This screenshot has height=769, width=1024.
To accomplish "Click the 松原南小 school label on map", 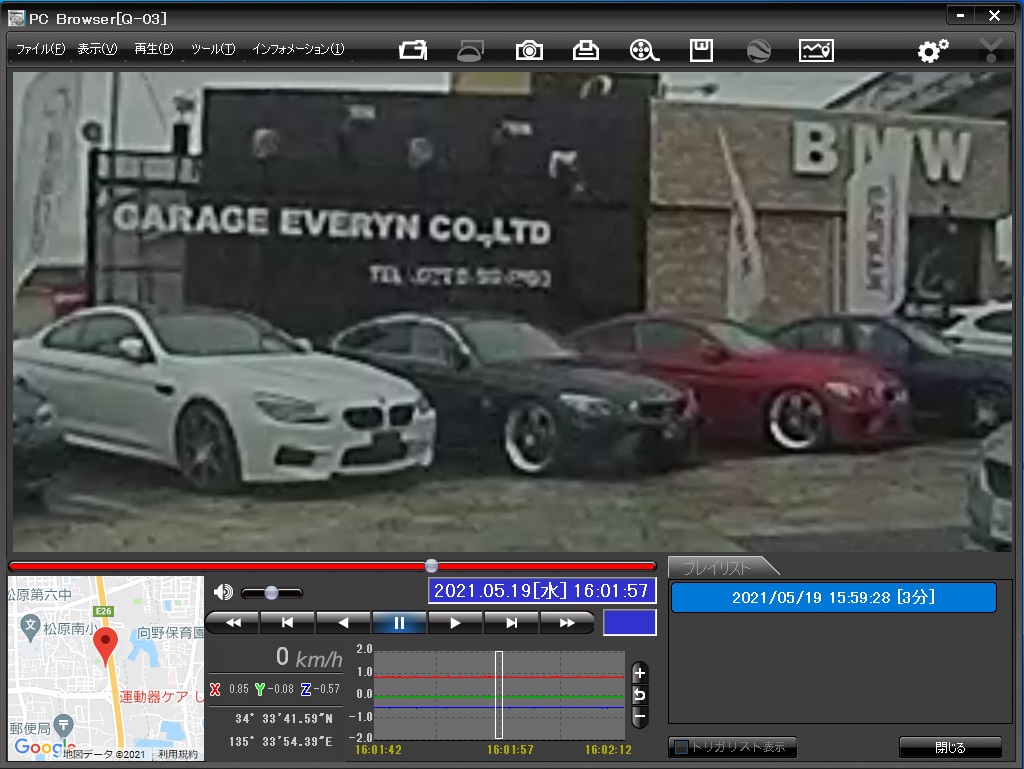I will click(71, 628).
